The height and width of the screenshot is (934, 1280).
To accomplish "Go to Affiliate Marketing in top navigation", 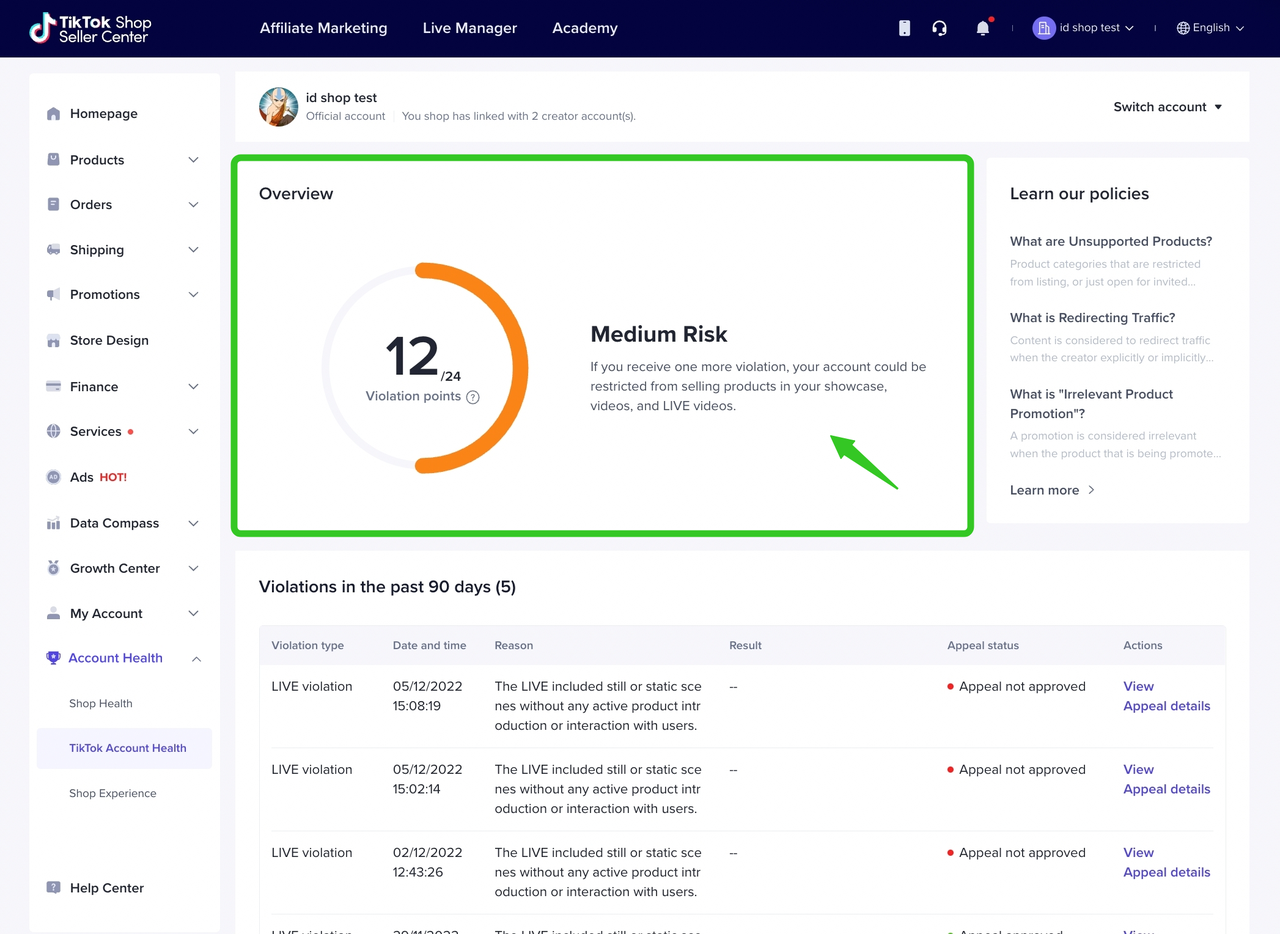I will pos(323,28).
